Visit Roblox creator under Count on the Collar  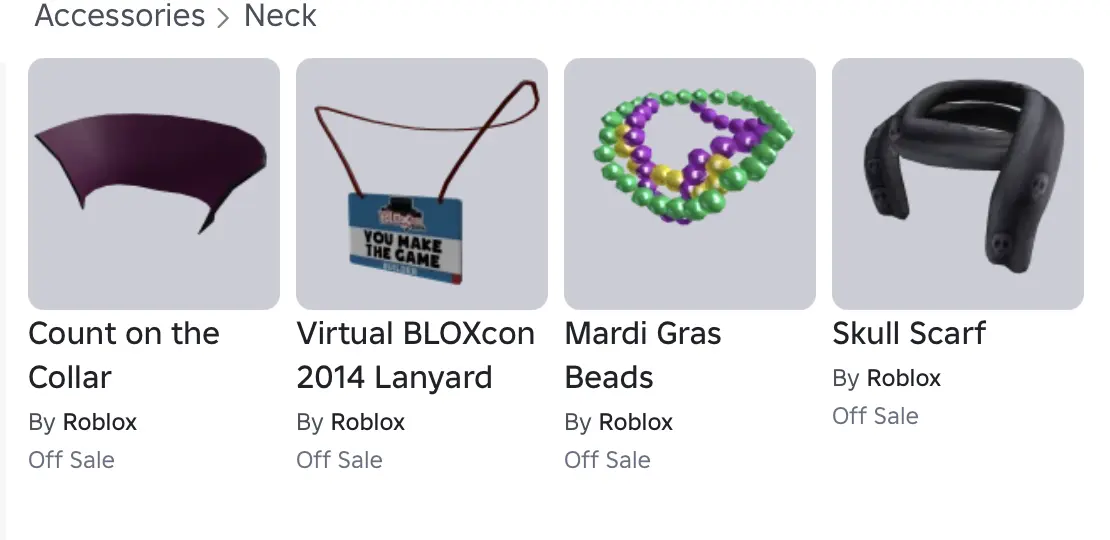[100, 423]
